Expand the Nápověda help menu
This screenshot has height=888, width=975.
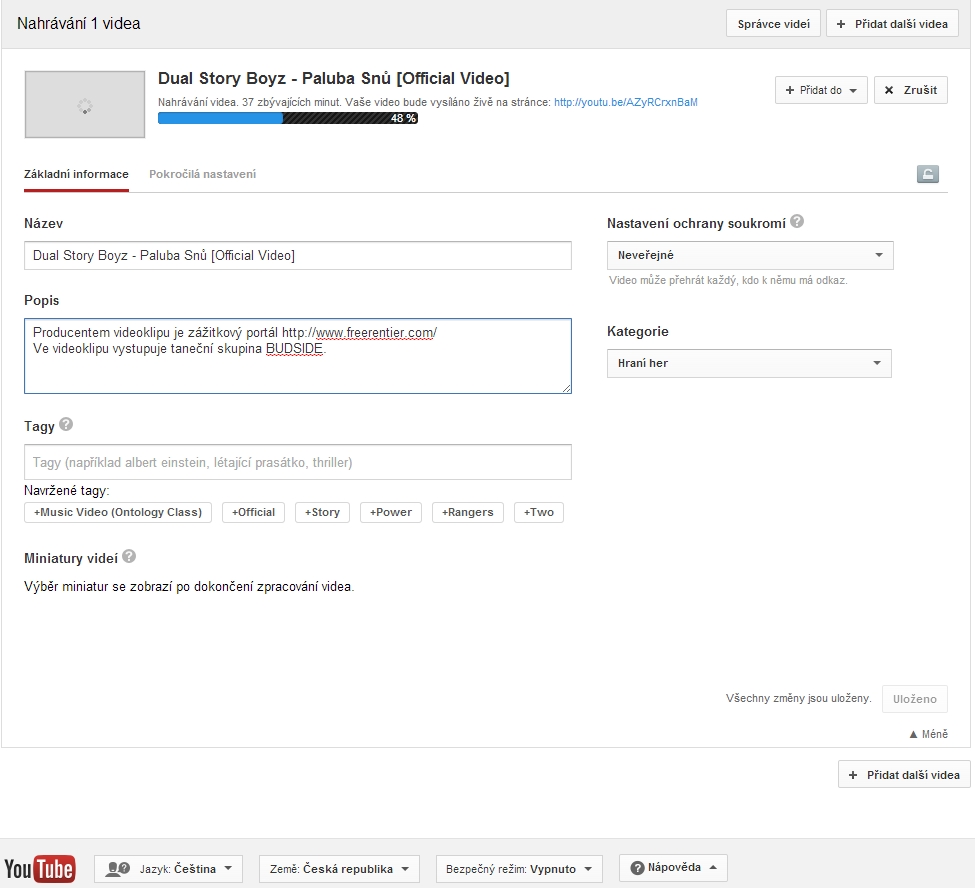click(x=673, y=867)
